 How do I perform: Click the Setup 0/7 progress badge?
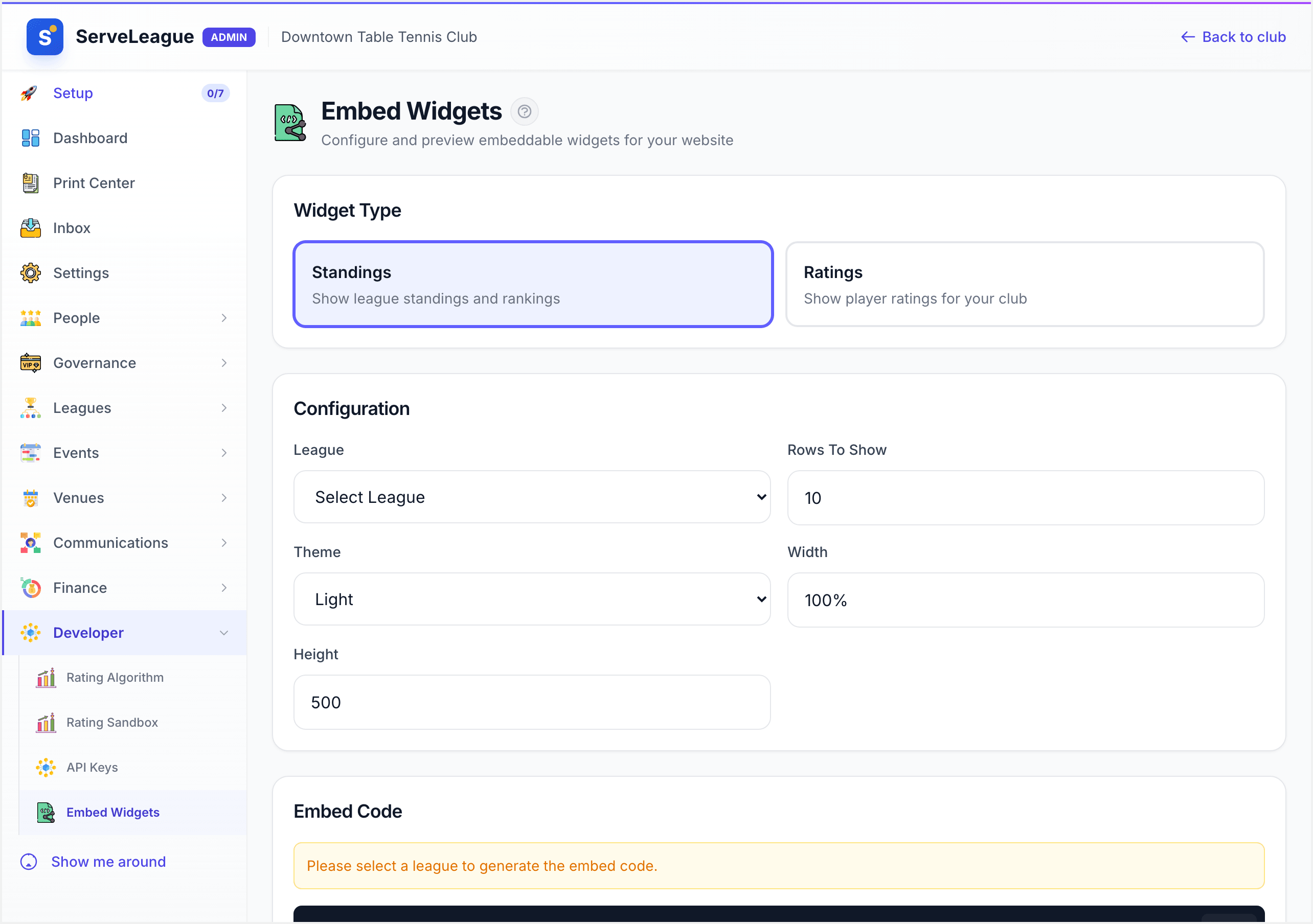pos(215,93)
